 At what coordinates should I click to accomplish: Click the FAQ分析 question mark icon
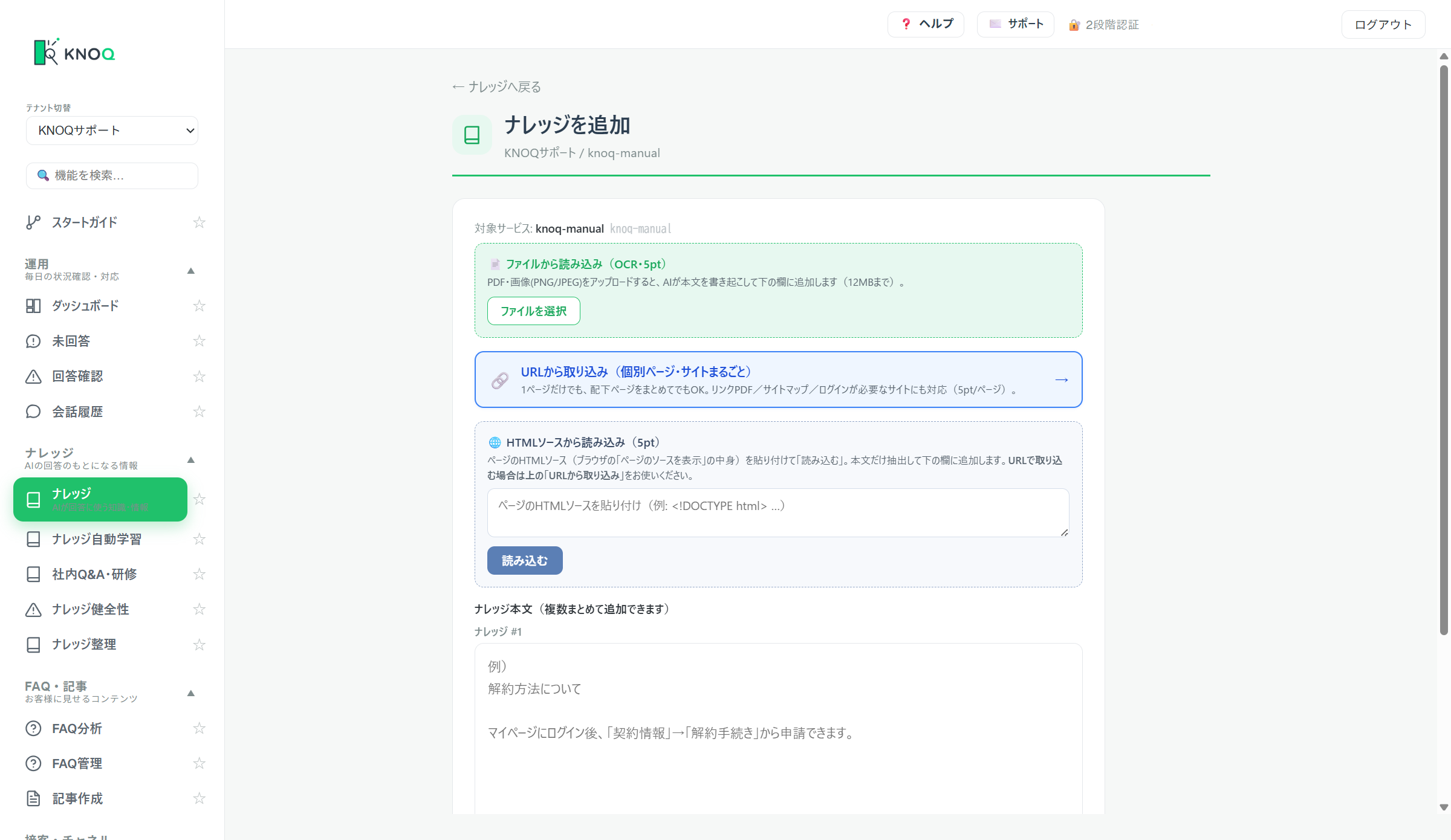point(33,728)
